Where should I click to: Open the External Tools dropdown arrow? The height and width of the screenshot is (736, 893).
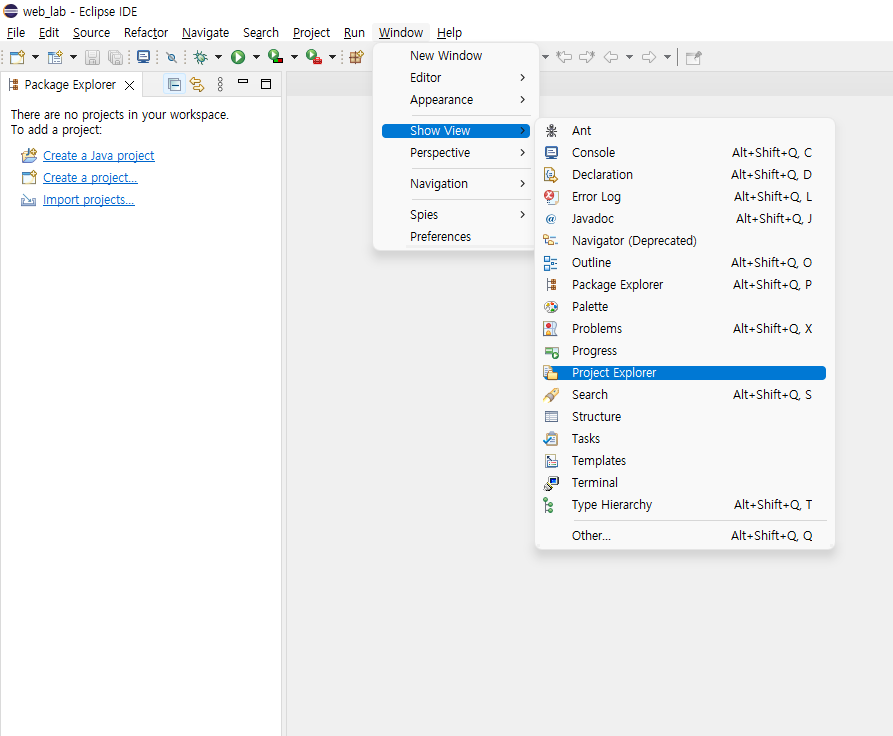332,57
